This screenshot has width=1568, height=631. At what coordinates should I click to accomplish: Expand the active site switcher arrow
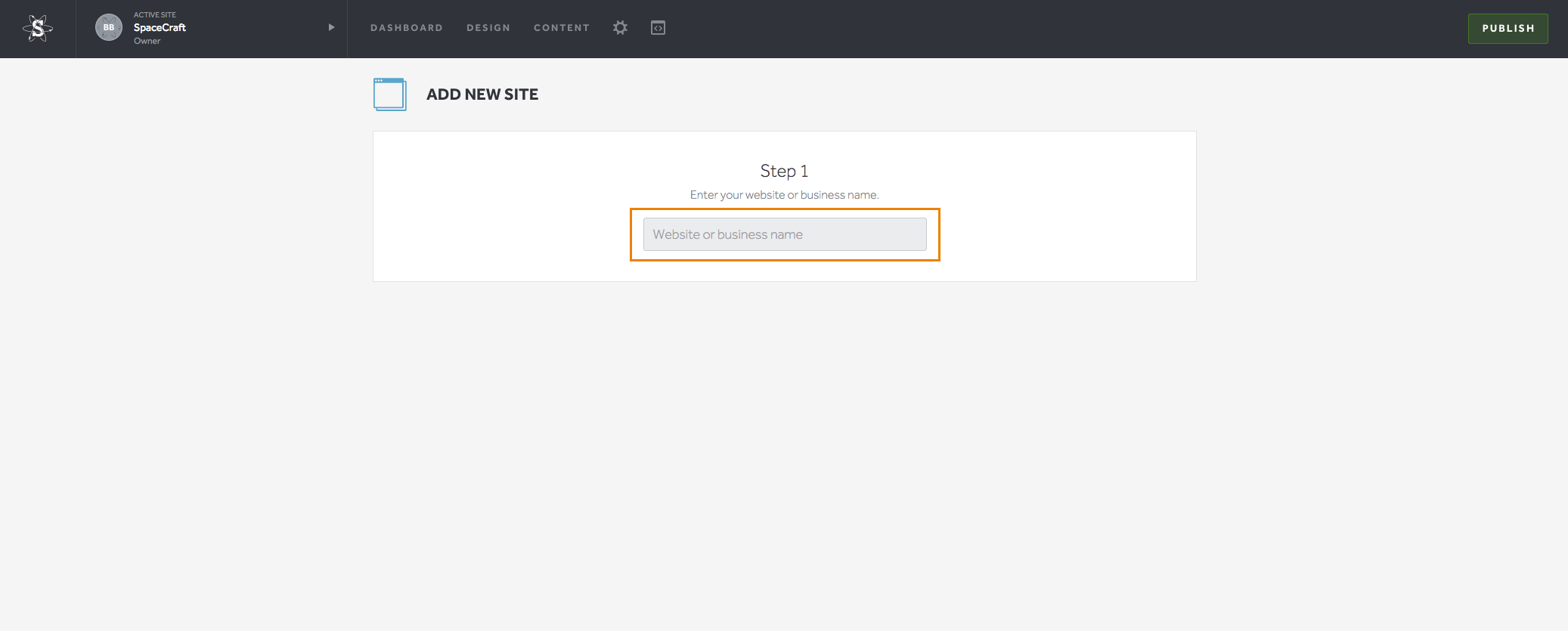coord(331,27)
